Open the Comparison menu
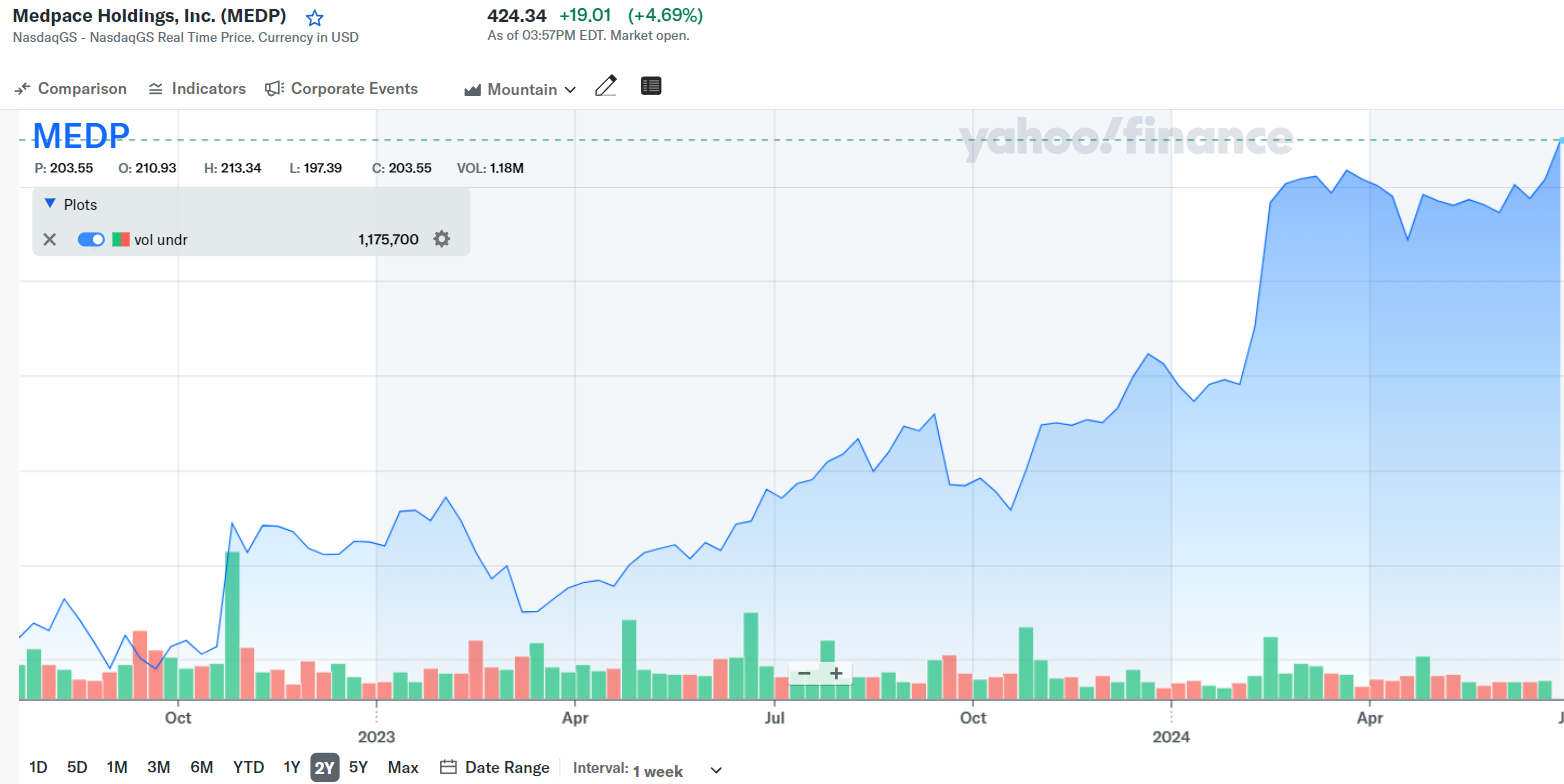 pos(71,89)
